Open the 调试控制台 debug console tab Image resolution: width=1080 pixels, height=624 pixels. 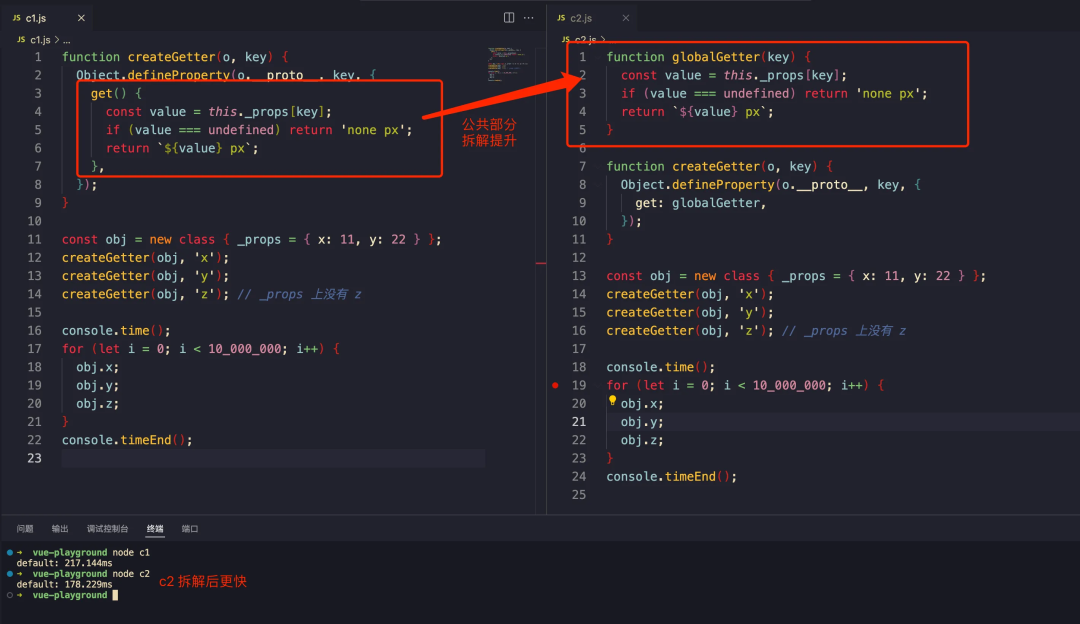click(107, 528)
